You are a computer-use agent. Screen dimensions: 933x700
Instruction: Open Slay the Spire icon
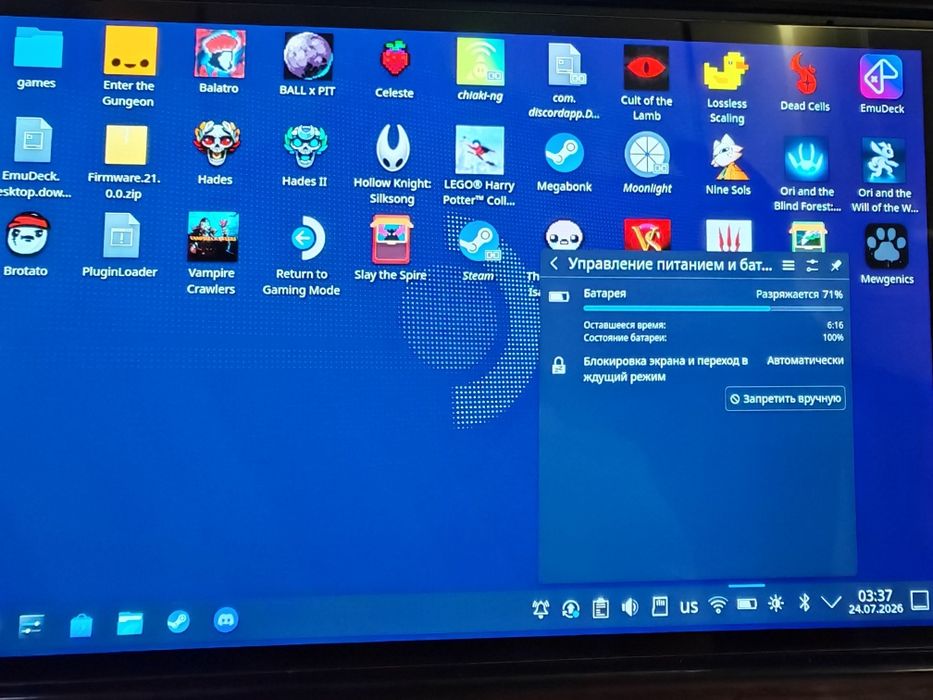[x=391, y=240]
